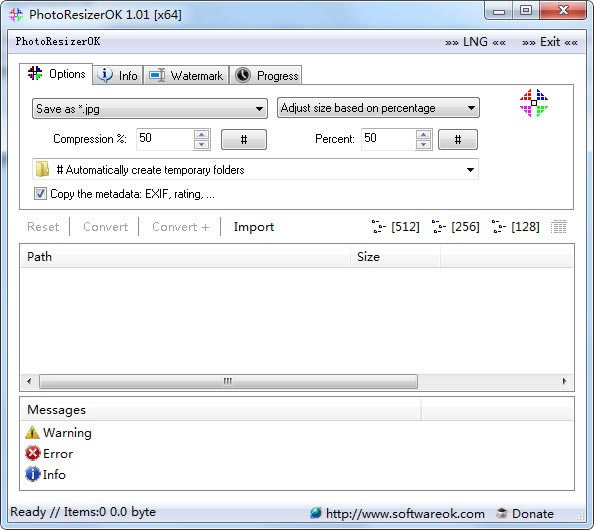
Task: Toggle Copy the metadata checkbox
Action: (x=40, y=194)
